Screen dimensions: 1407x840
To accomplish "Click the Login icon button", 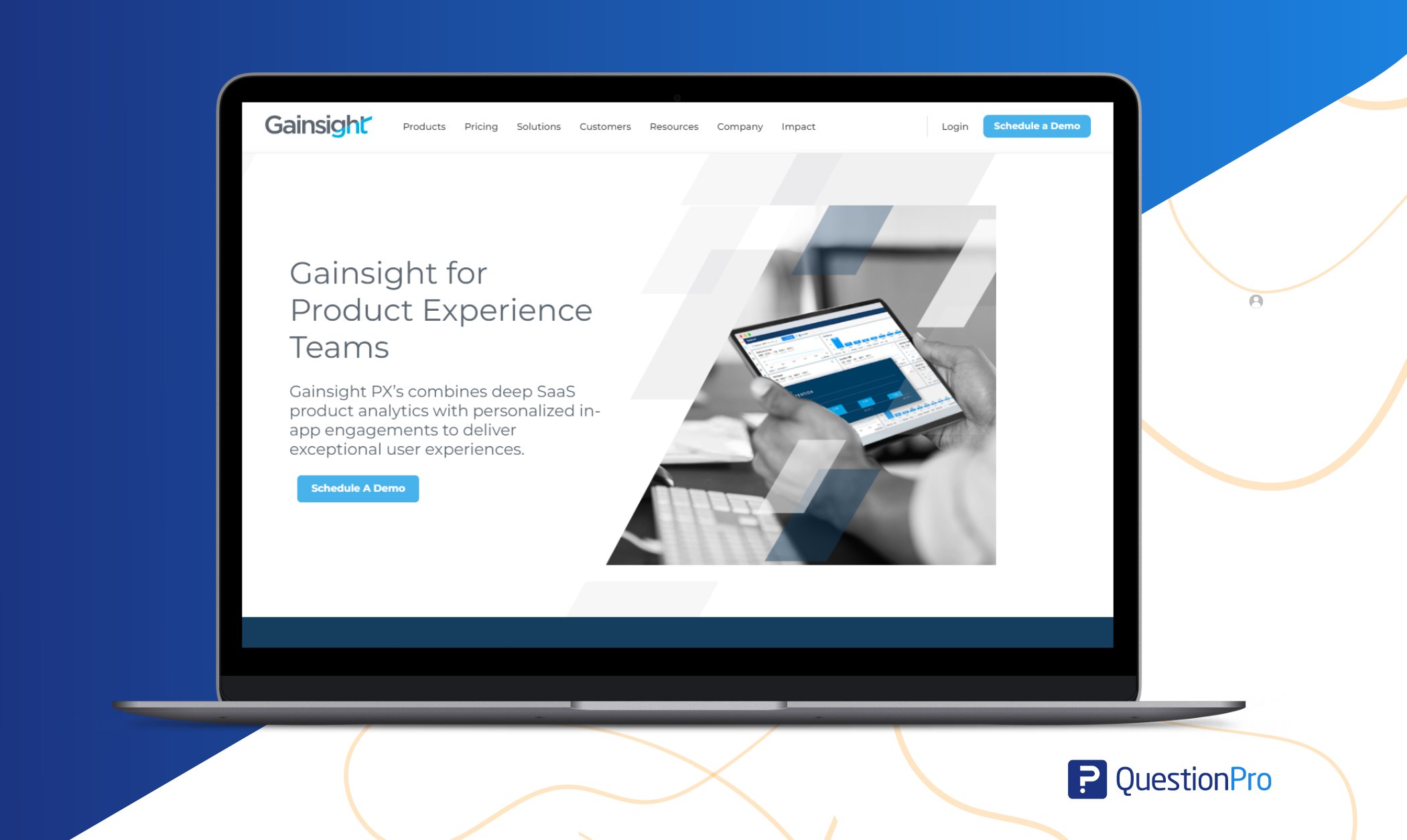I will (x=955, y=126).
